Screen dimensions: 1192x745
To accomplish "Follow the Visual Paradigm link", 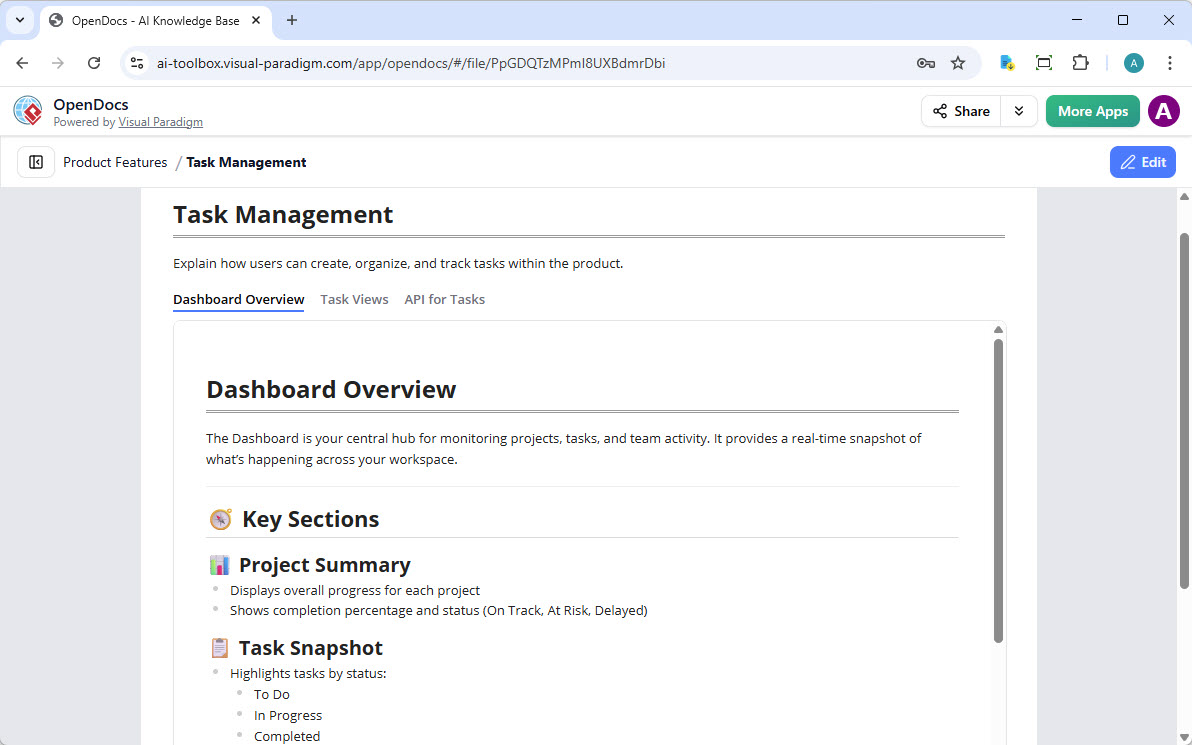I will click(160, 122).
